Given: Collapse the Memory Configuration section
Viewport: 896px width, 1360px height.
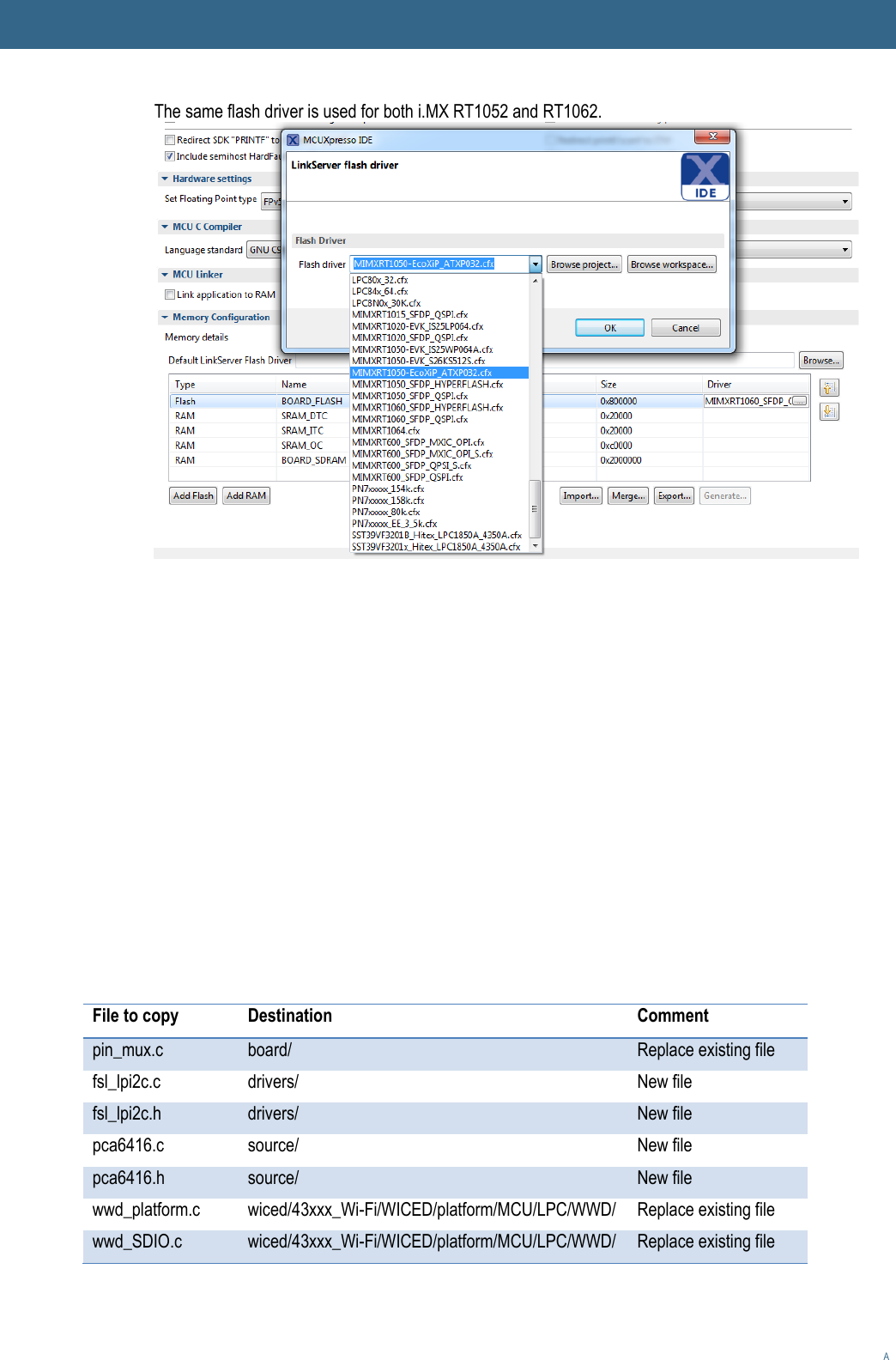Looking at the screenshot, I should (165, 318).
